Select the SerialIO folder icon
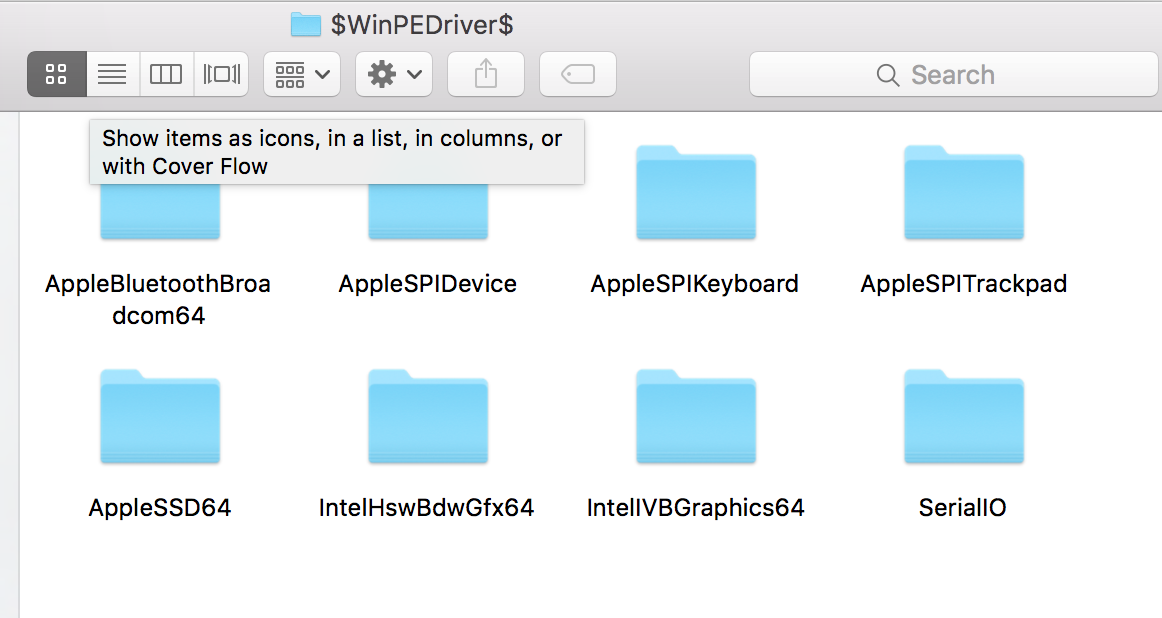1162x618 pixels. 964,416
